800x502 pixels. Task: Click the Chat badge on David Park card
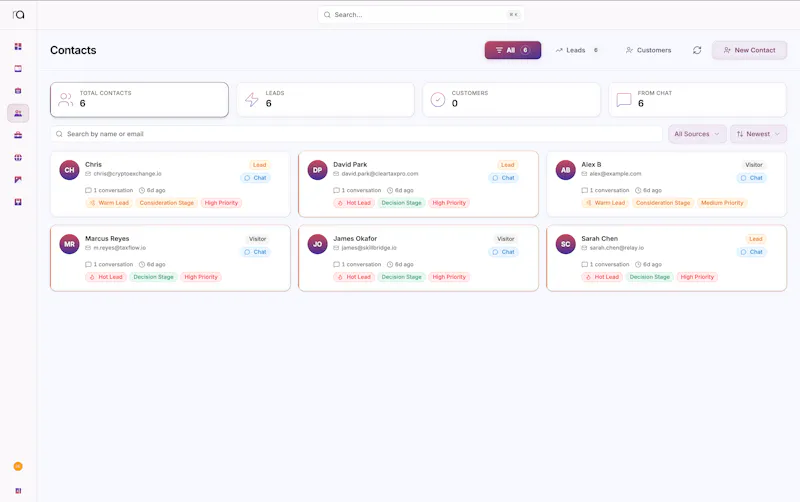coord(504,178)
